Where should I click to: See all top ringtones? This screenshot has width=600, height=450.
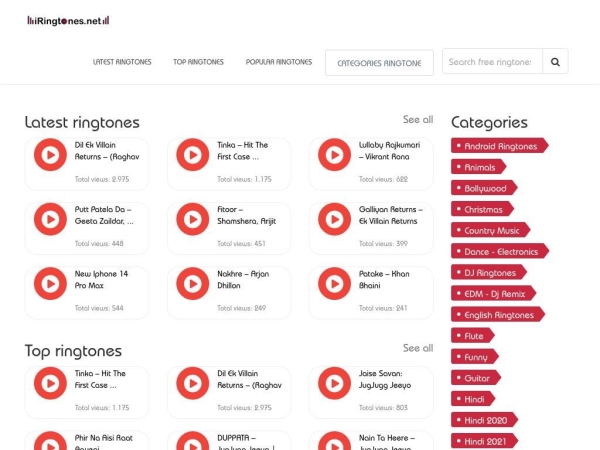pyautogui.click(x=418, y=348)
